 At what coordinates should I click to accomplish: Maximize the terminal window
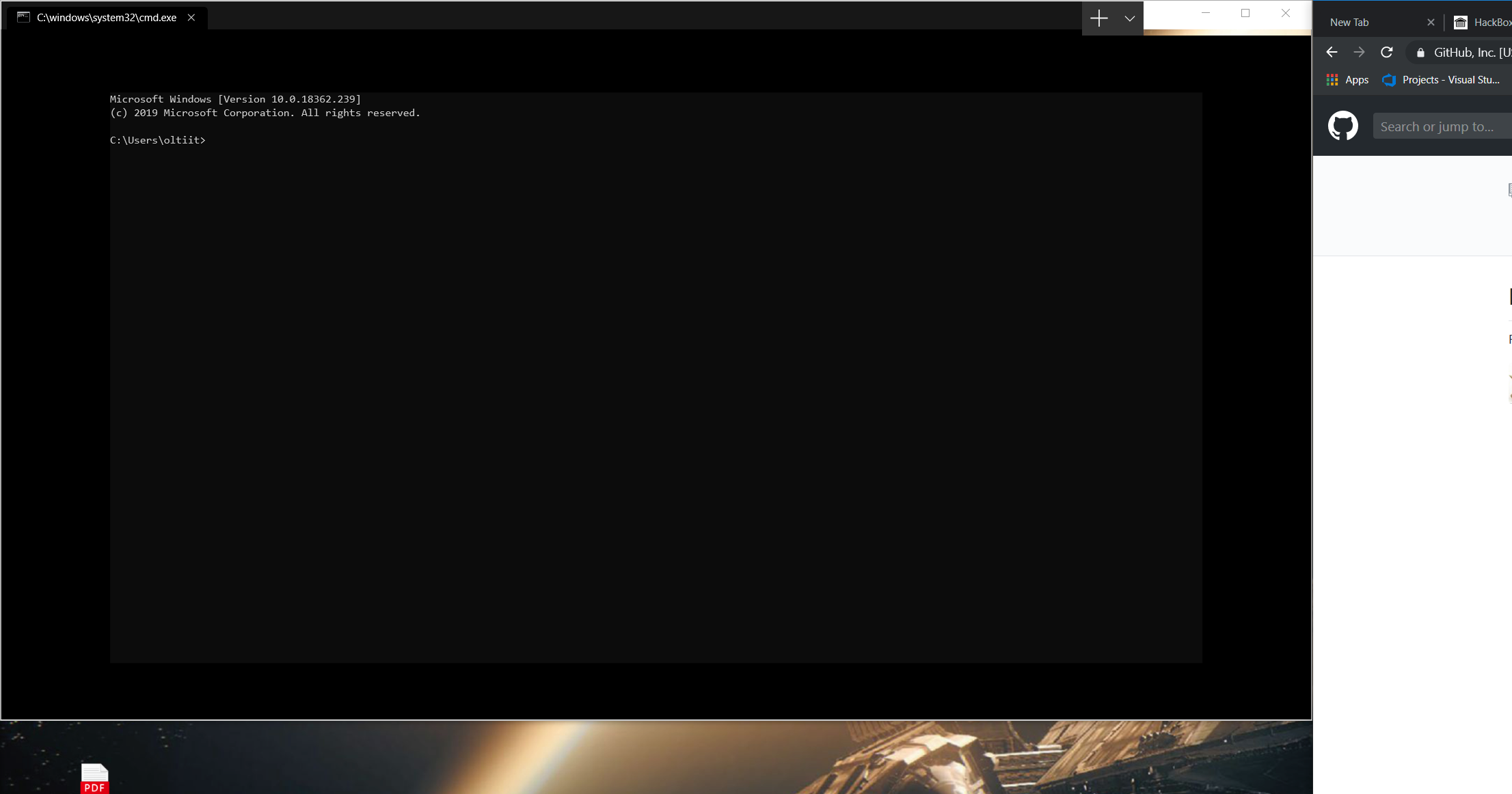click(1245, 13)
